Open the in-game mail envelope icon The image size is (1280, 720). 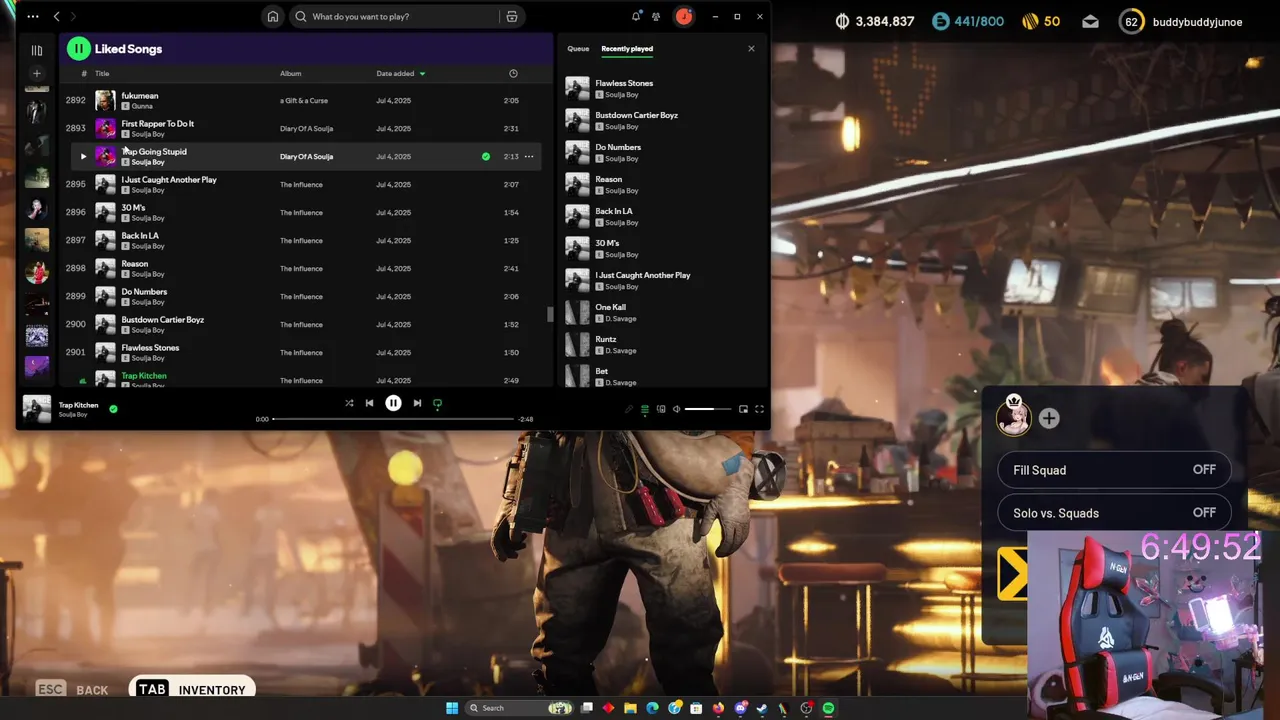(1090, 22)
